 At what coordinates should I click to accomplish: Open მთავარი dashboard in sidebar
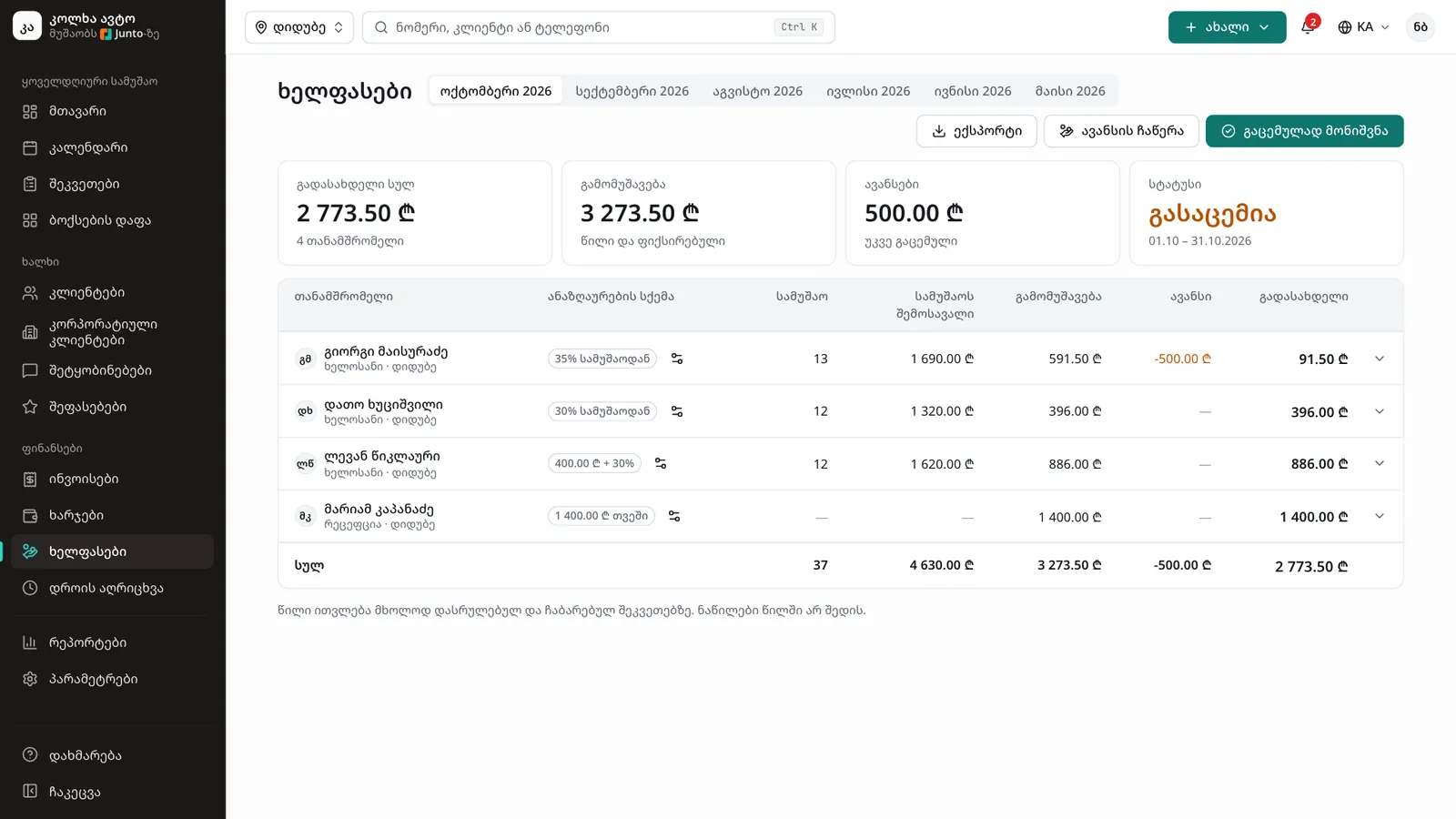pos(113,111)
